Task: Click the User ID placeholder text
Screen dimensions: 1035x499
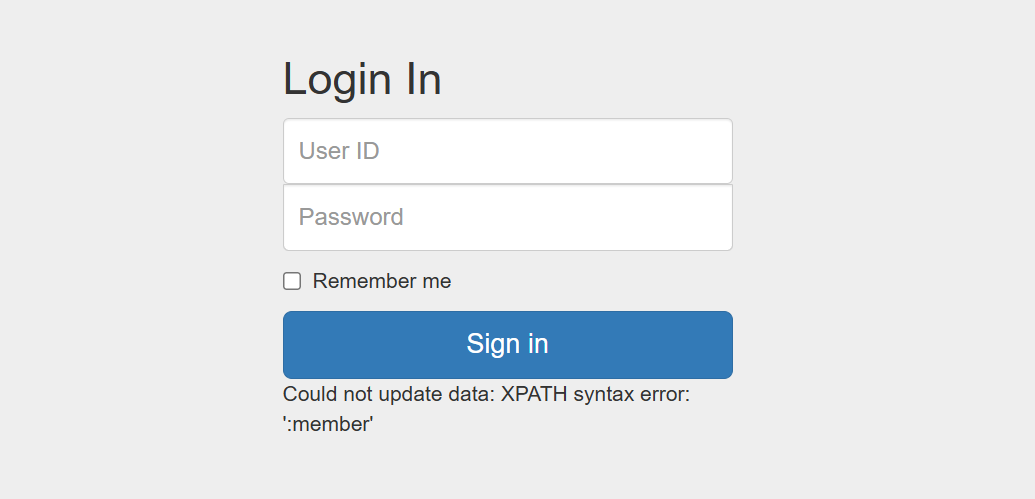Action: [339, 151]
